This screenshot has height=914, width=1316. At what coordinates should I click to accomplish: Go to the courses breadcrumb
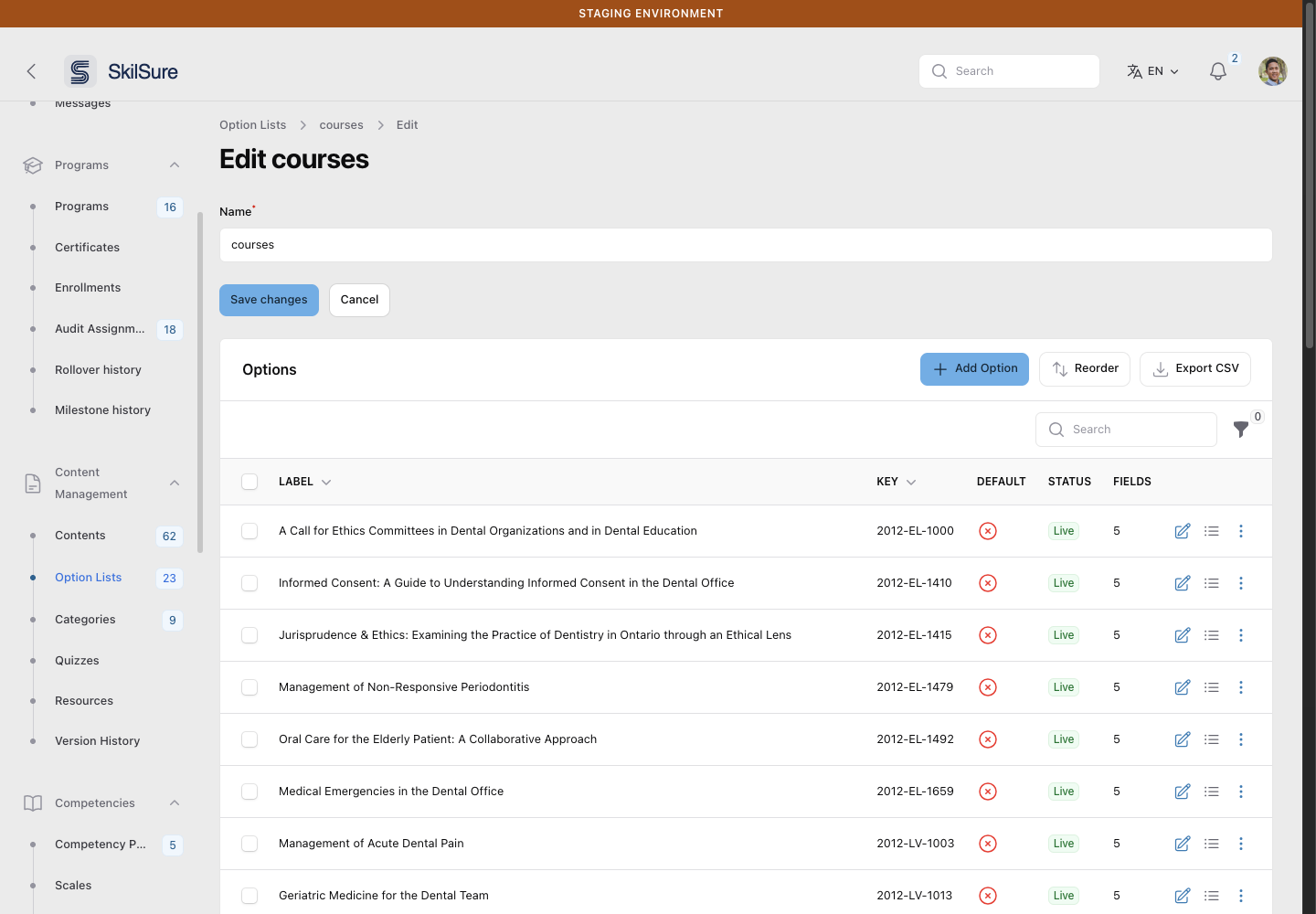point(341,125)
